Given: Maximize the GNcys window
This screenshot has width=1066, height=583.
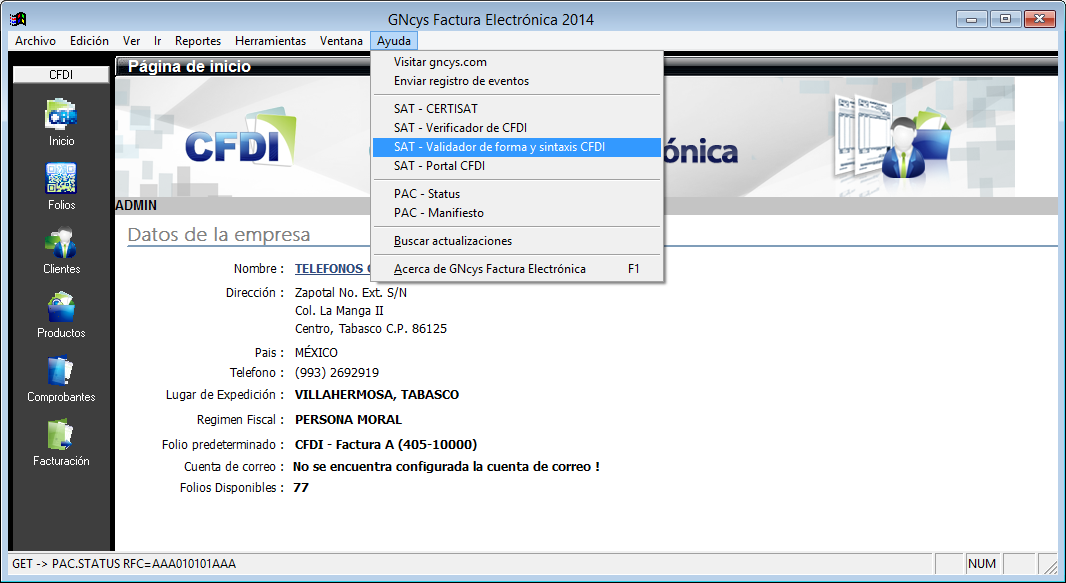Looking at the screenshot, I should [1005, 19].
